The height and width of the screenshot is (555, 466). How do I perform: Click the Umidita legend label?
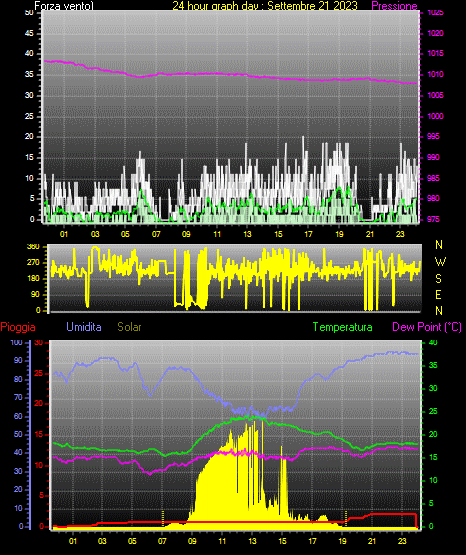coord(84,327)
